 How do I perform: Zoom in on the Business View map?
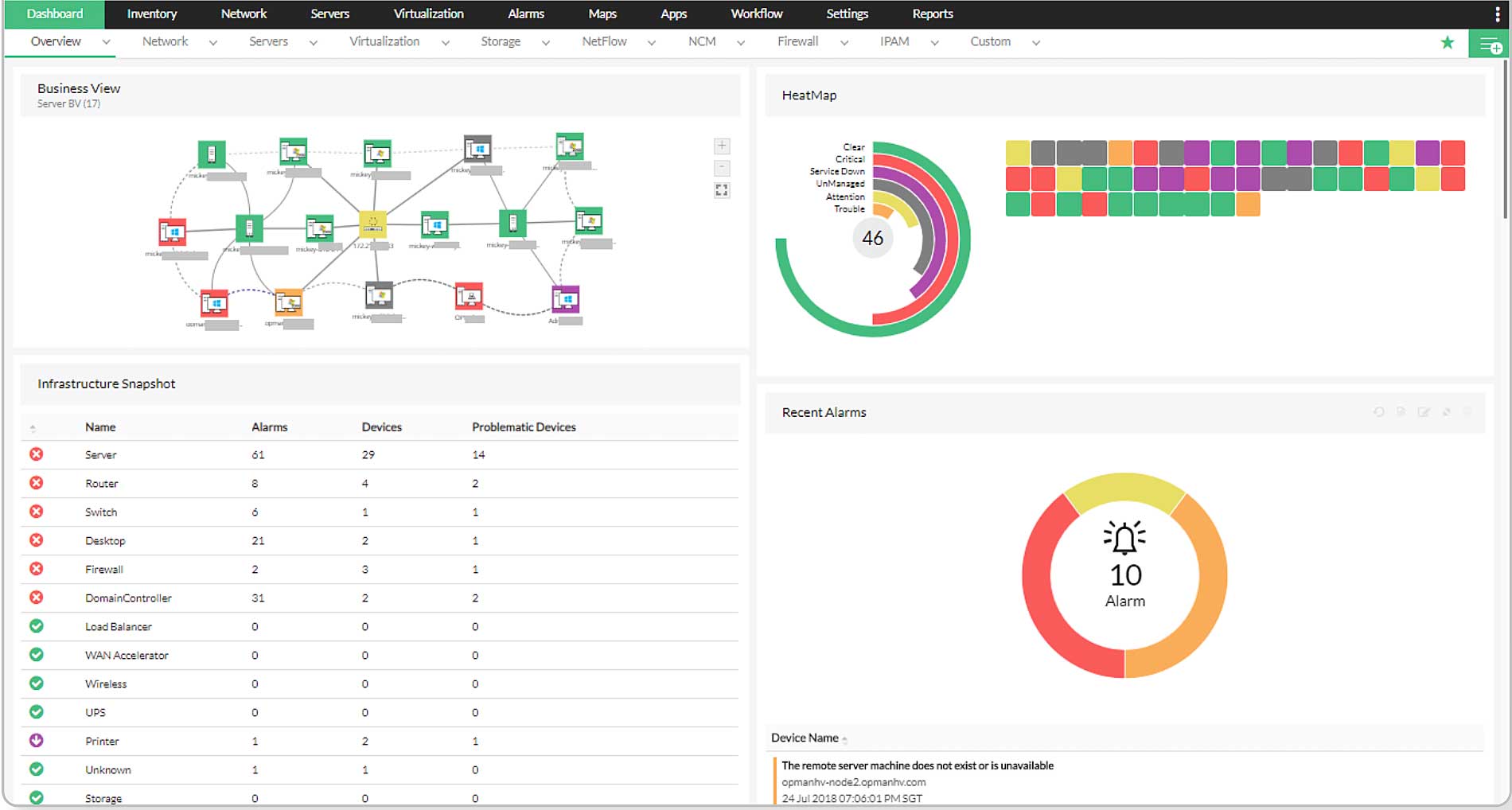[722, 146]
